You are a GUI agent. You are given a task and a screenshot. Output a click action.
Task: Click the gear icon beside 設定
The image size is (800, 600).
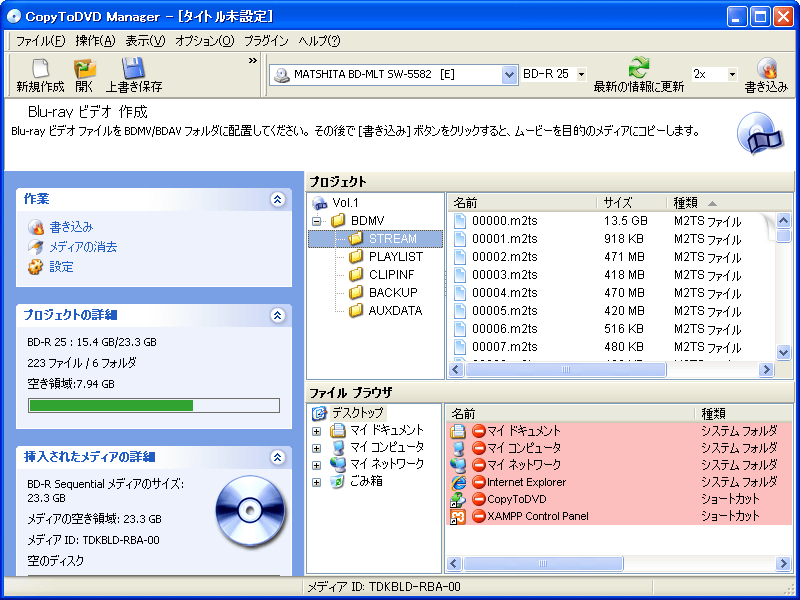[36, 267]
